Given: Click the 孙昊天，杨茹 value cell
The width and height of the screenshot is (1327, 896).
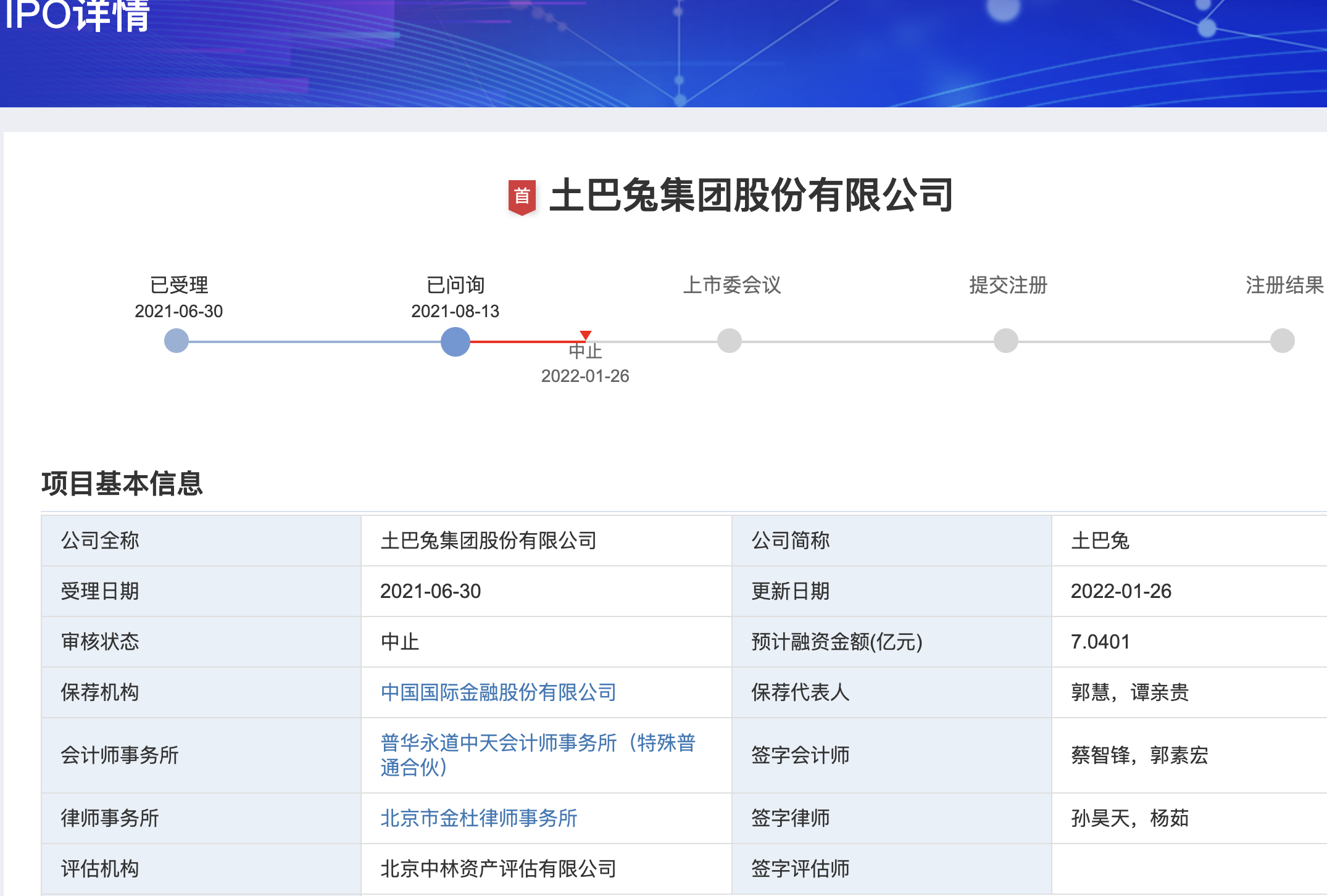Looking at the screenshot, I should tap(1189, 818).
